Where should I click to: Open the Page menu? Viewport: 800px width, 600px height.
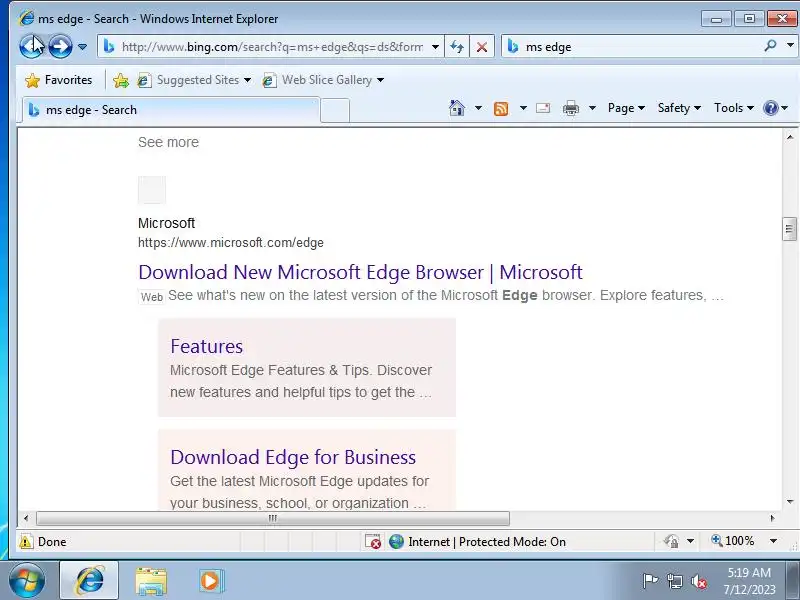[627, 108]
